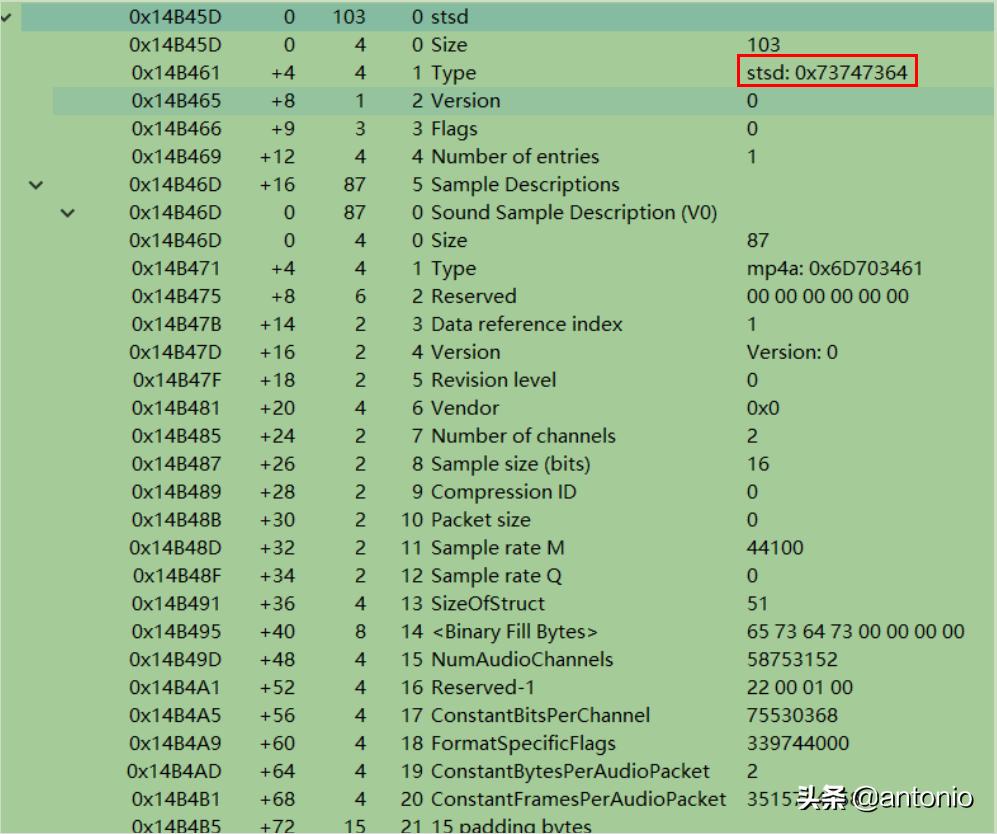Click the sample size value '16'
The width and height of the screenshot is (997, 834).
(757, 464)
